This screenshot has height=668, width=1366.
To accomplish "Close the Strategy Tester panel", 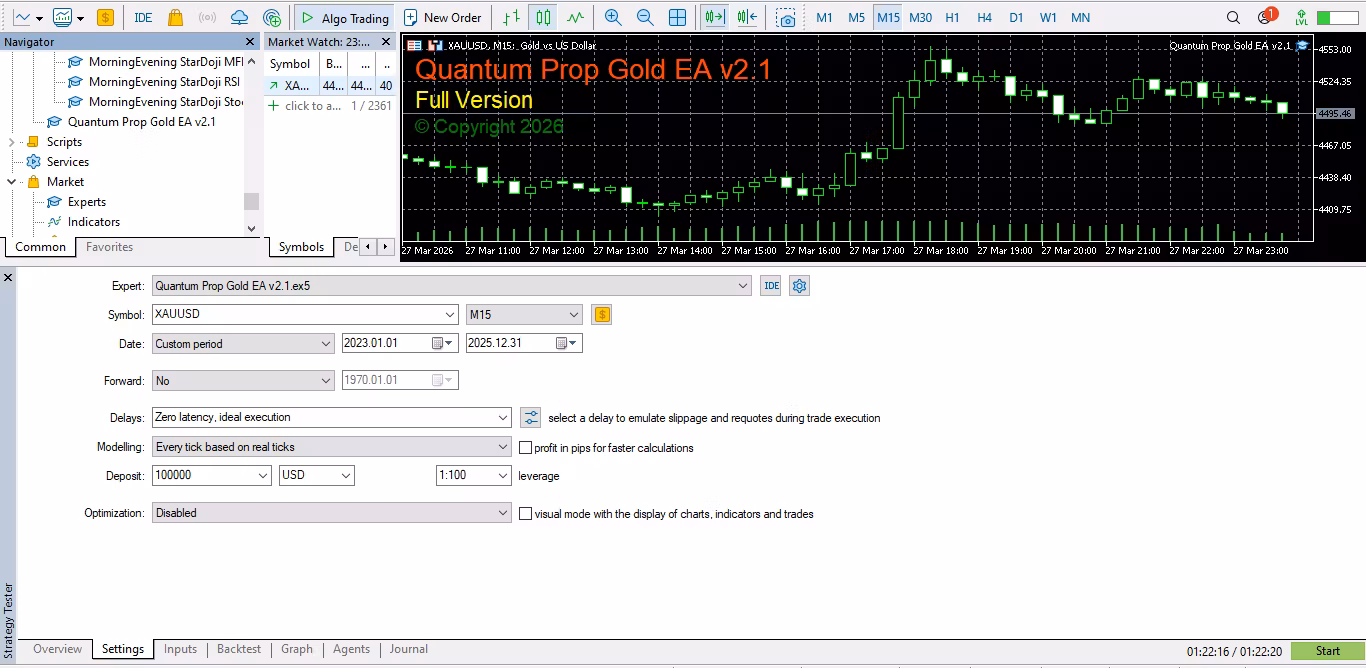I will point(8,276).
